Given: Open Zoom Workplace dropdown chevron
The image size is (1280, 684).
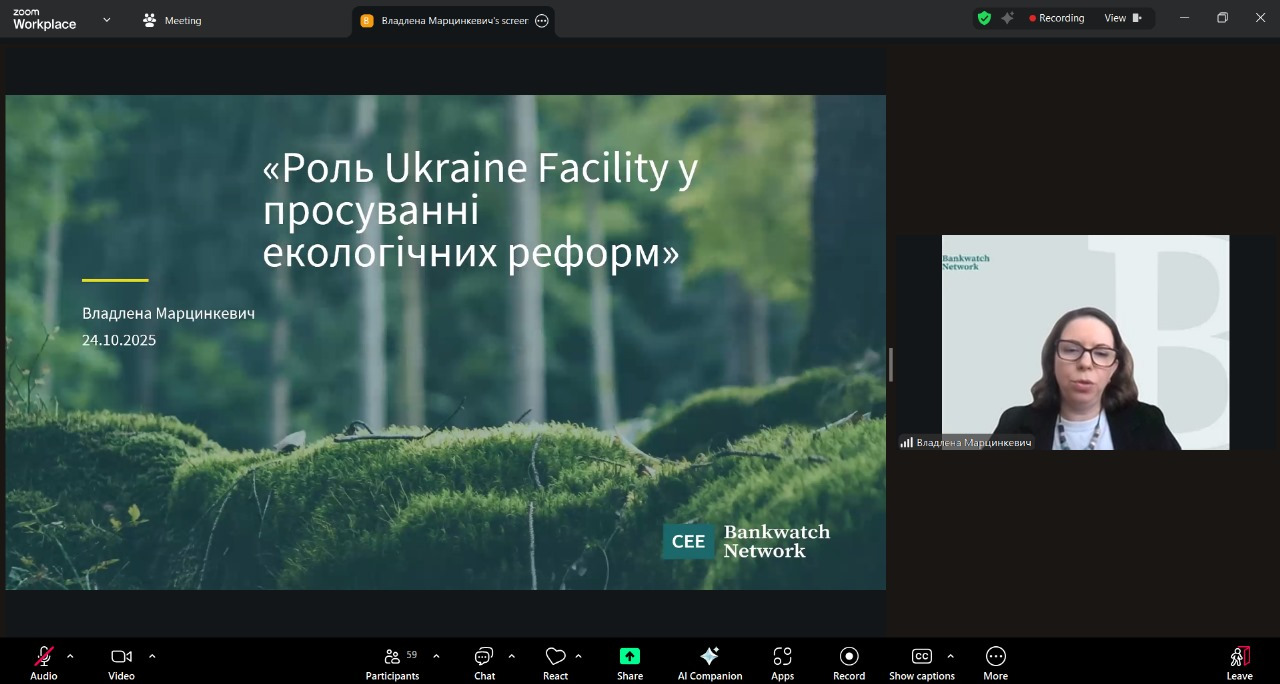Looking at the screenshot, I should pos(107,19).
